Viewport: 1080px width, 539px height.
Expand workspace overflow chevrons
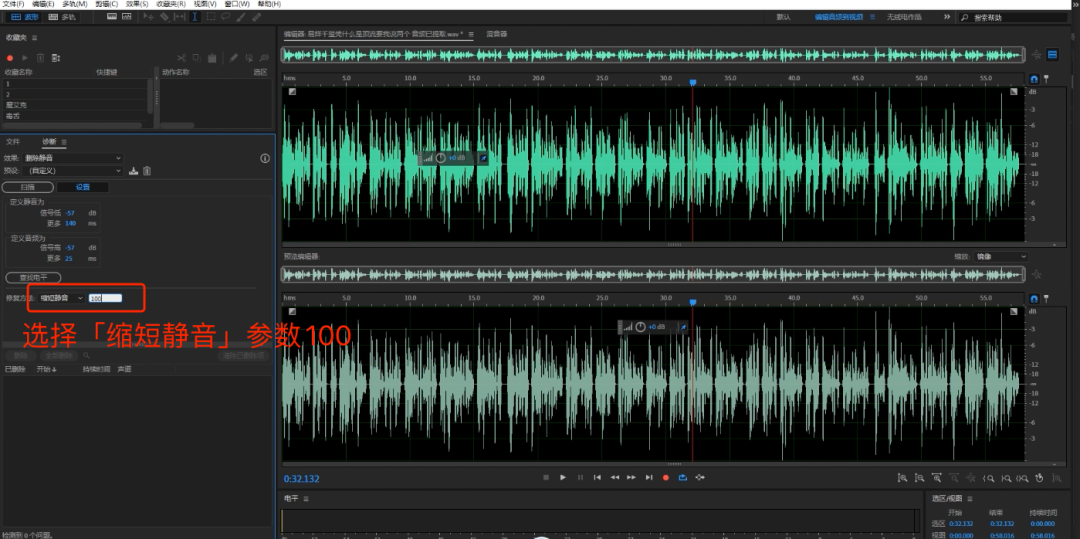[x=946, y=17]
